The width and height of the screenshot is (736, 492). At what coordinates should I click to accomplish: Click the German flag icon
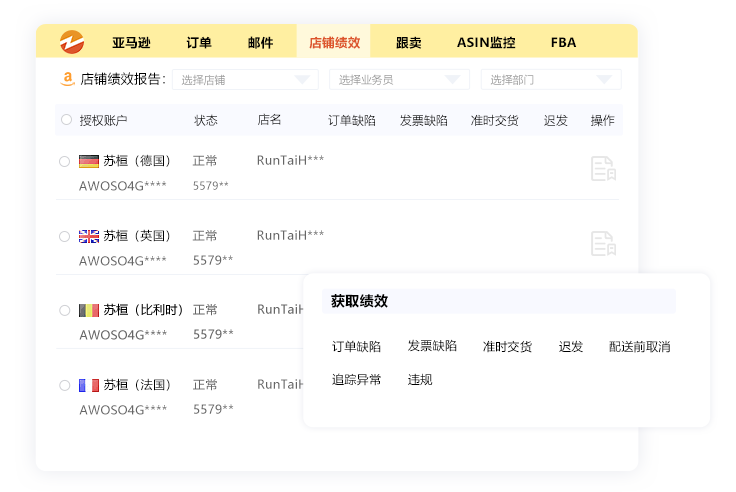[x=89, y=161]
